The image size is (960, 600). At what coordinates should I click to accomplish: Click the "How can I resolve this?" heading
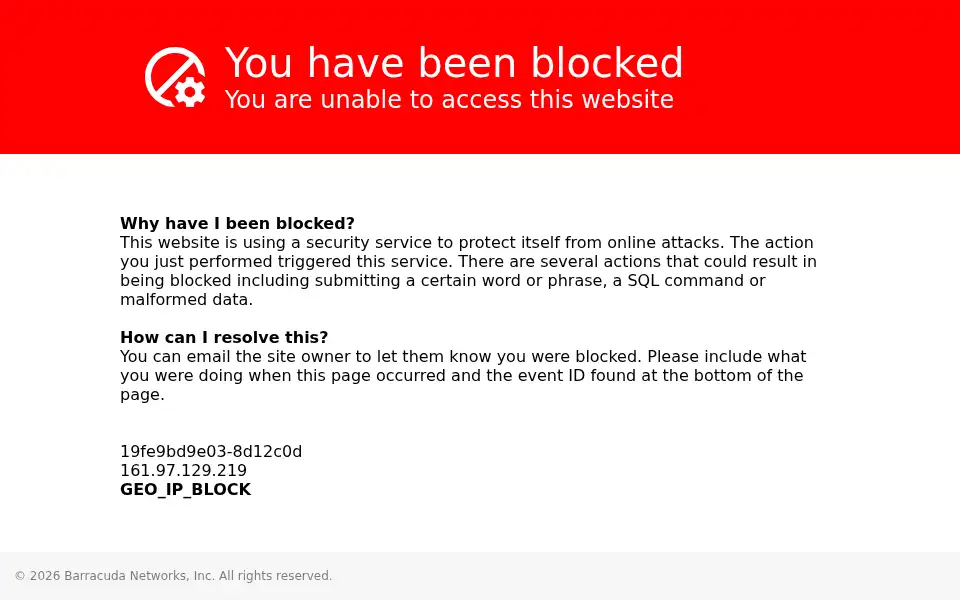click(224, 337)
